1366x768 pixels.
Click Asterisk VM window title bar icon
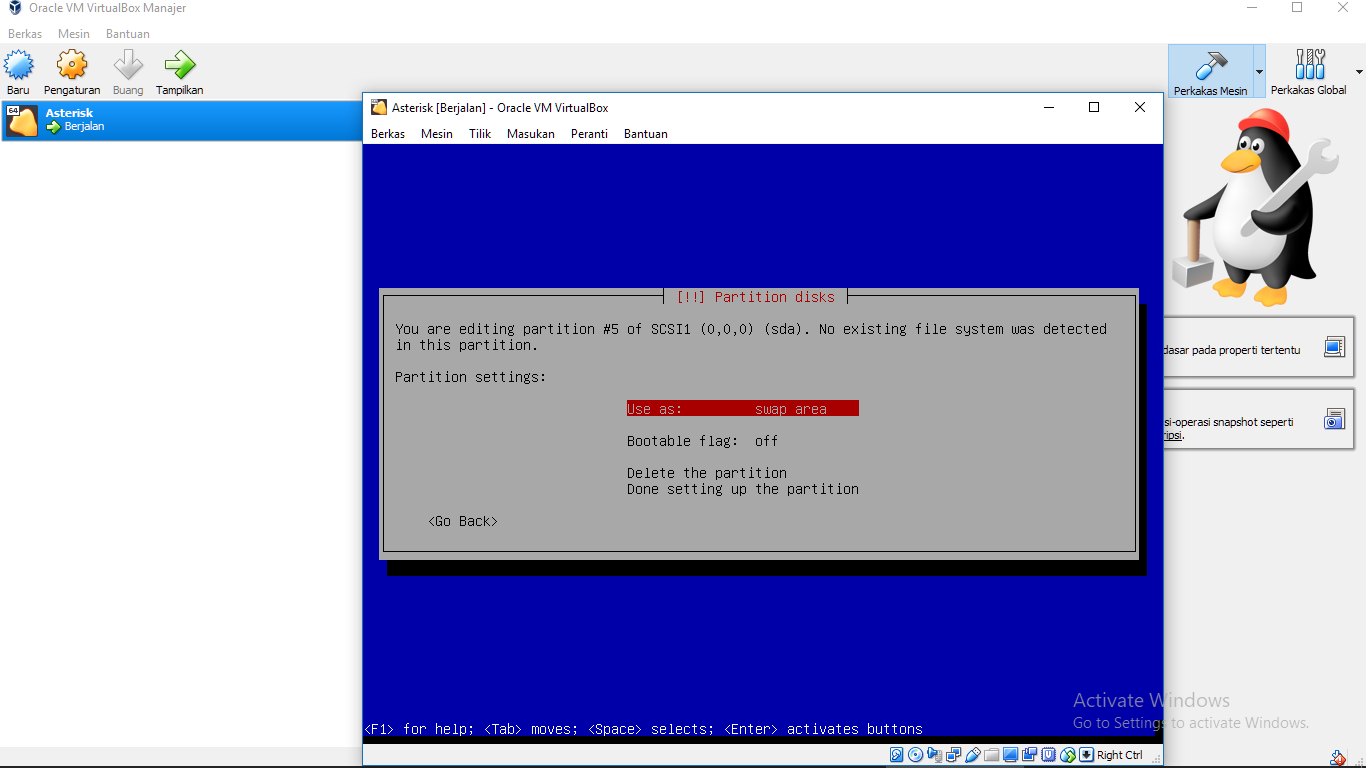[x=379, y=107]
